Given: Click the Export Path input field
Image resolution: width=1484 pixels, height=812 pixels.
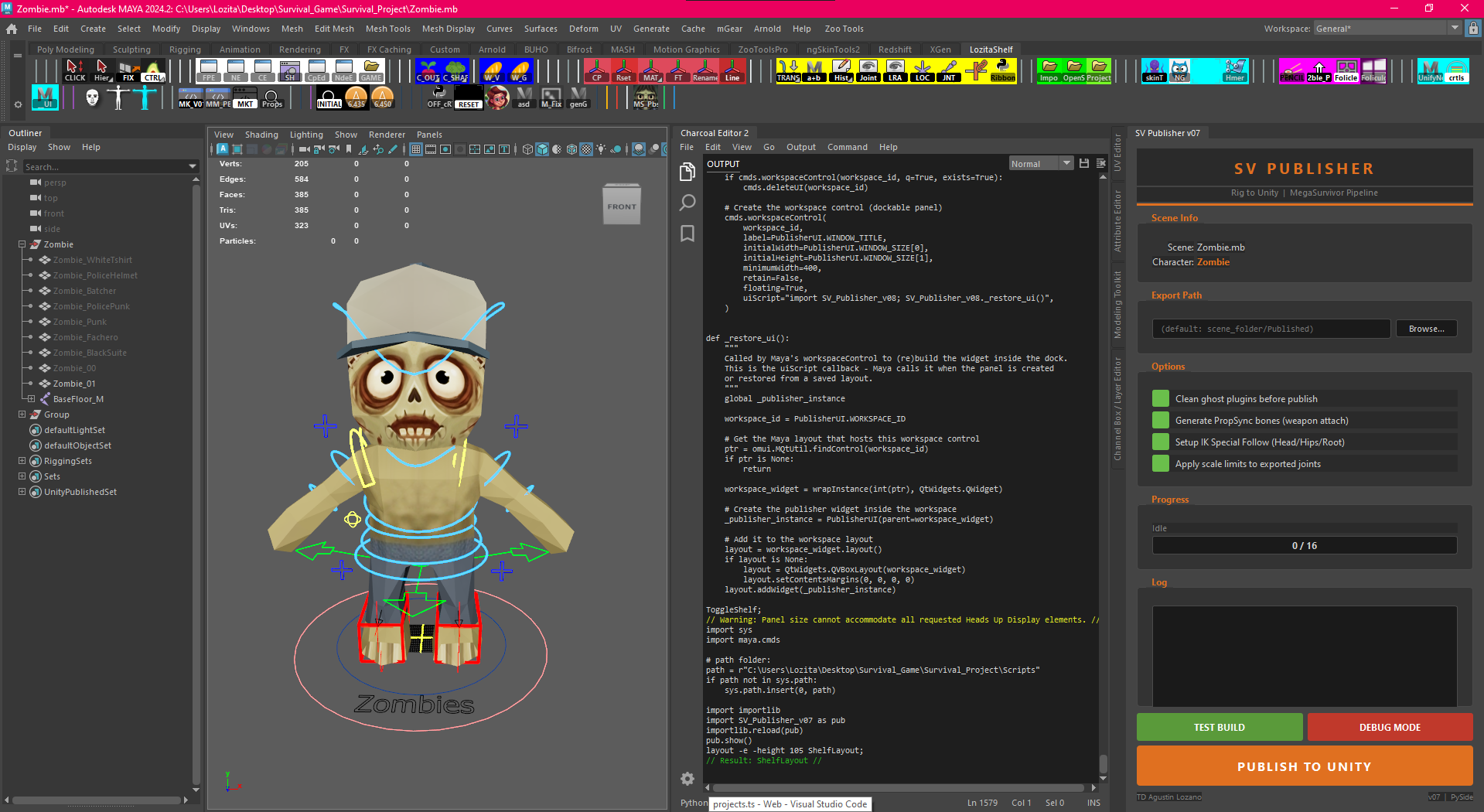Looking at the screenshot, I should [1271, 329].
